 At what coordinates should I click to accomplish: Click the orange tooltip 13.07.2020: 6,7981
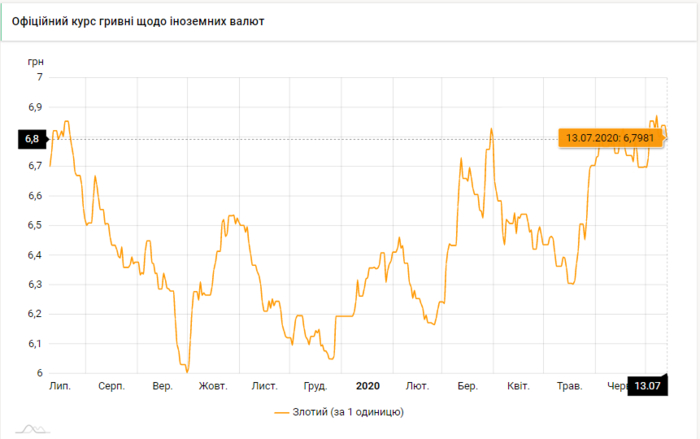[x=611, y=137]
